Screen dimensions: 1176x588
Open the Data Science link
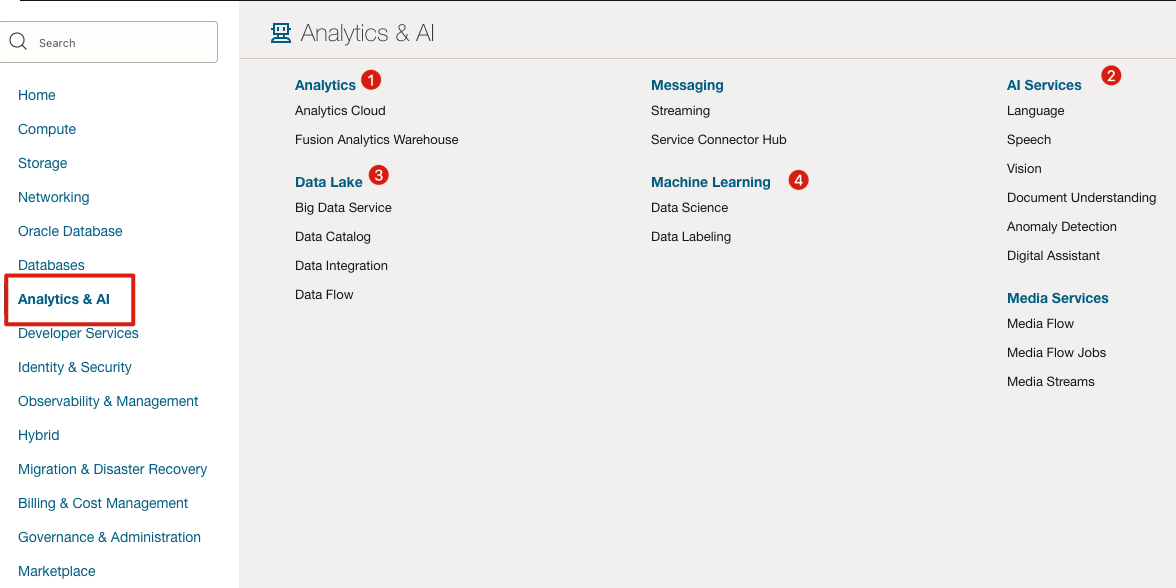[689, 208]
